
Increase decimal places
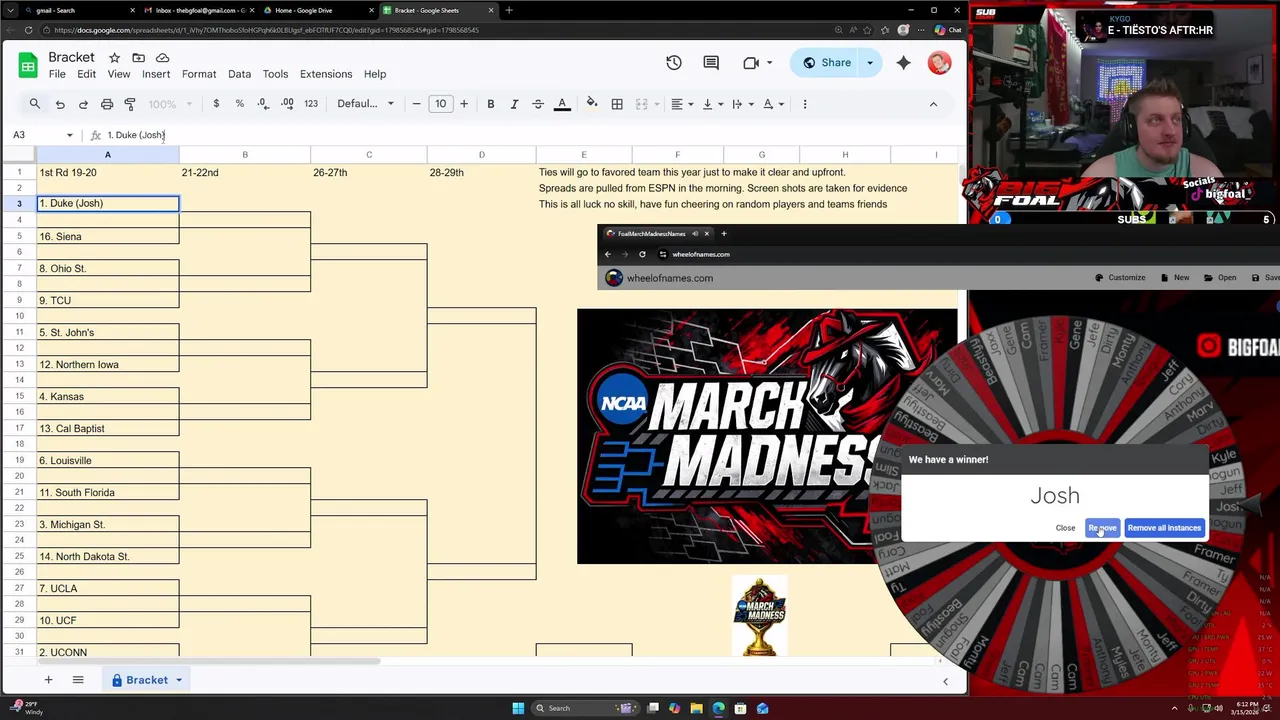point(287,104)
